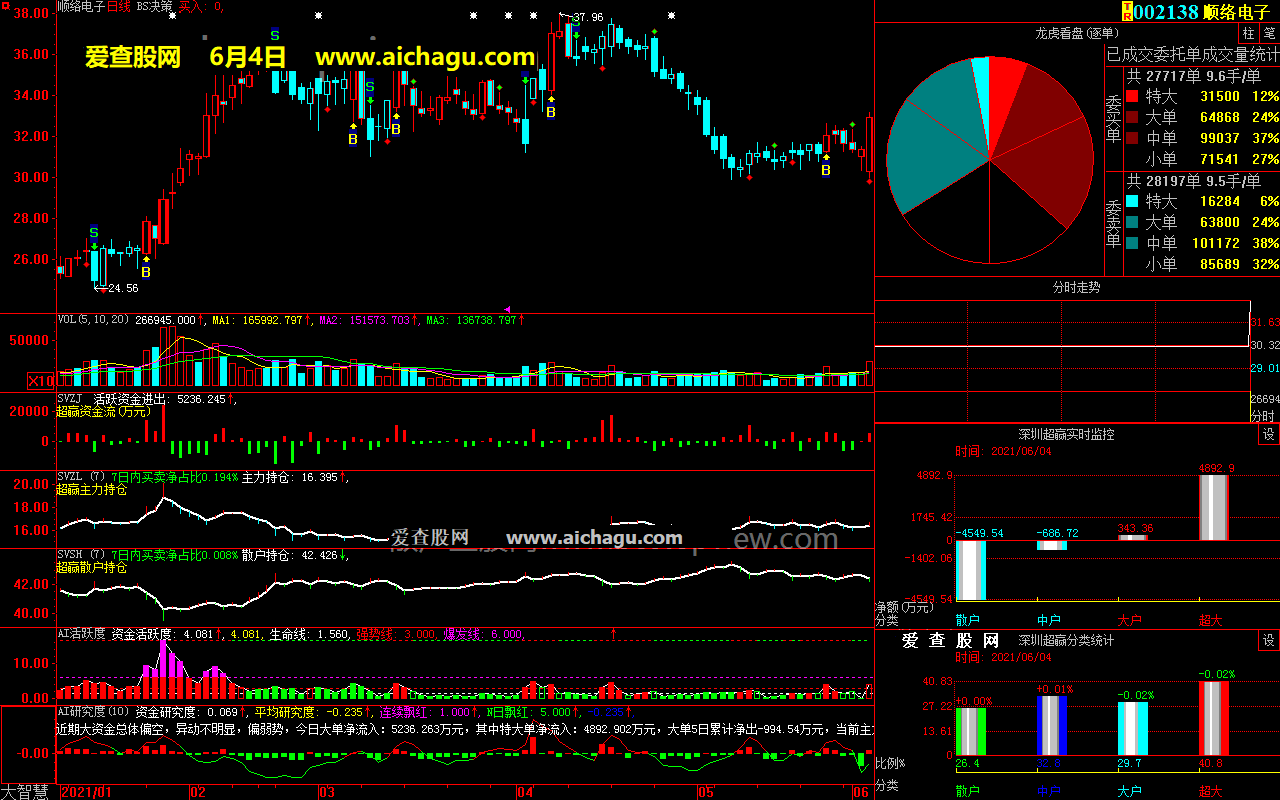Click the 2021/01 date label on the time axis
The image size is (1280, 800).
click(87, 792)
